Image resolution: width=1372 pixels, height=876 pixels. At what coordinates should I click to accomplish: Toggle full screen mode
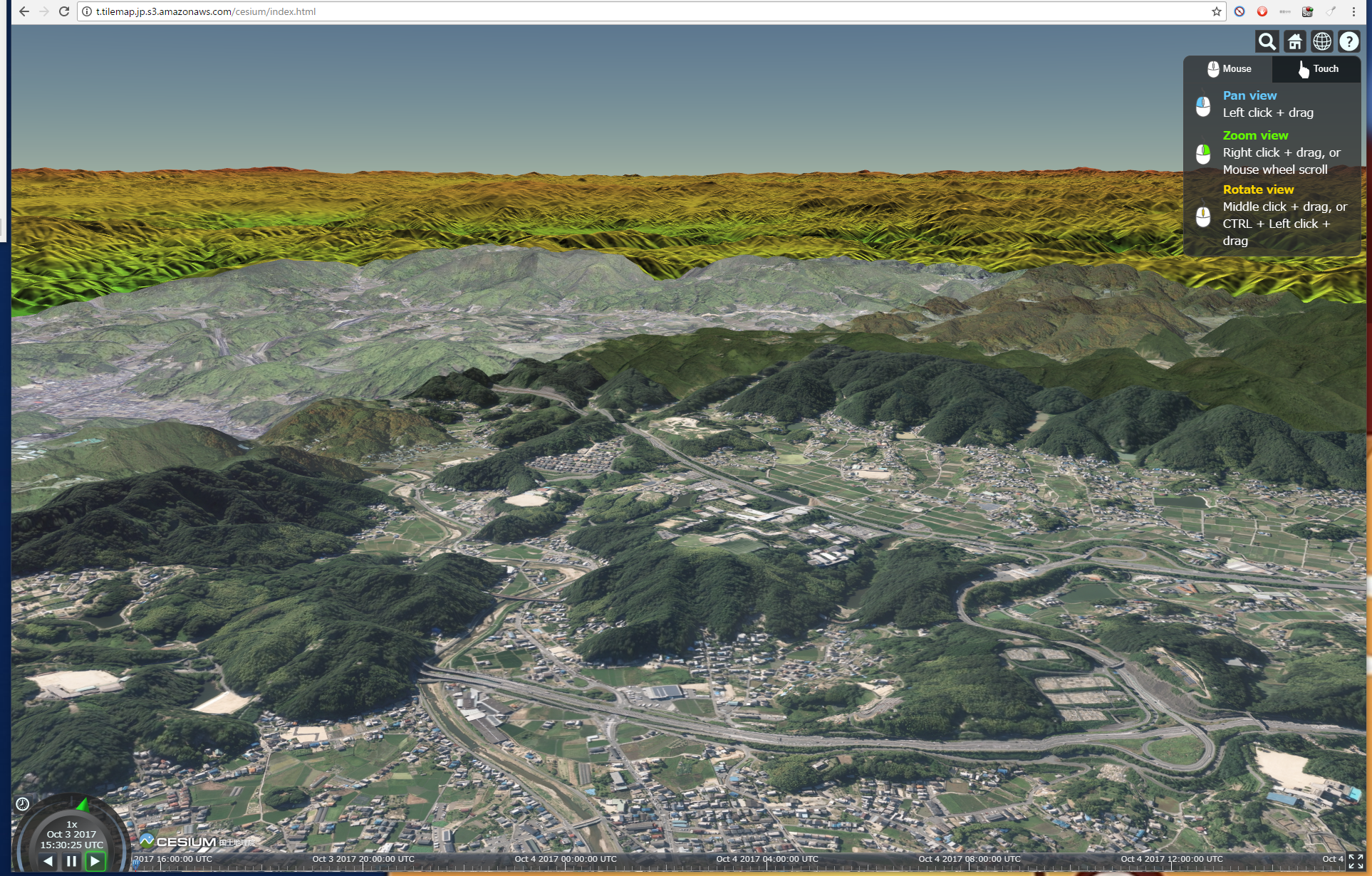(1356, 861)
